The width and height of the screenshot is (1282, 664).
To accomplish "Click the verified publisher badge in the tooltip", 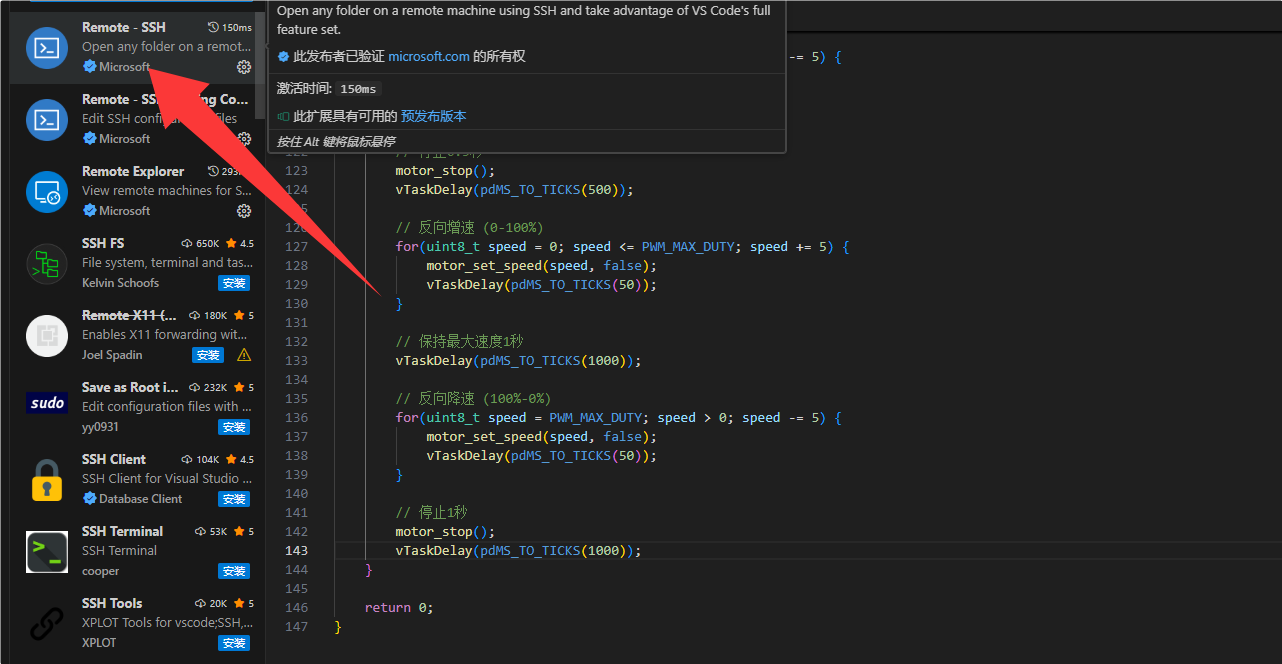I will click(x=283, y=57).
